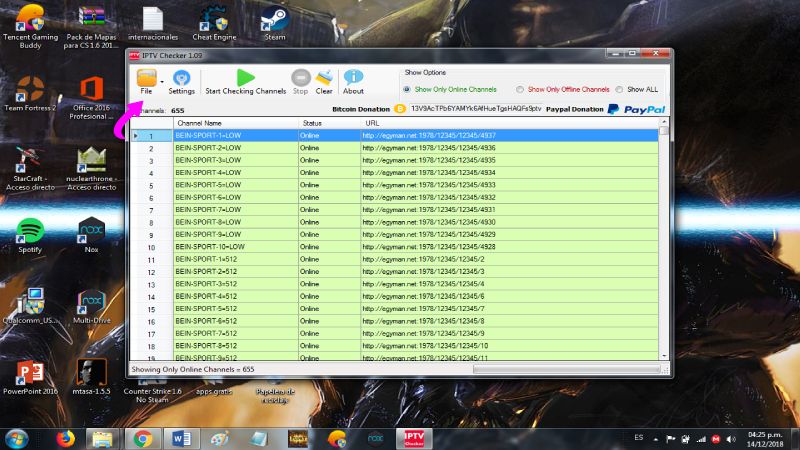Open Team Fortress 2 shortcut

[x=31, y=93]
